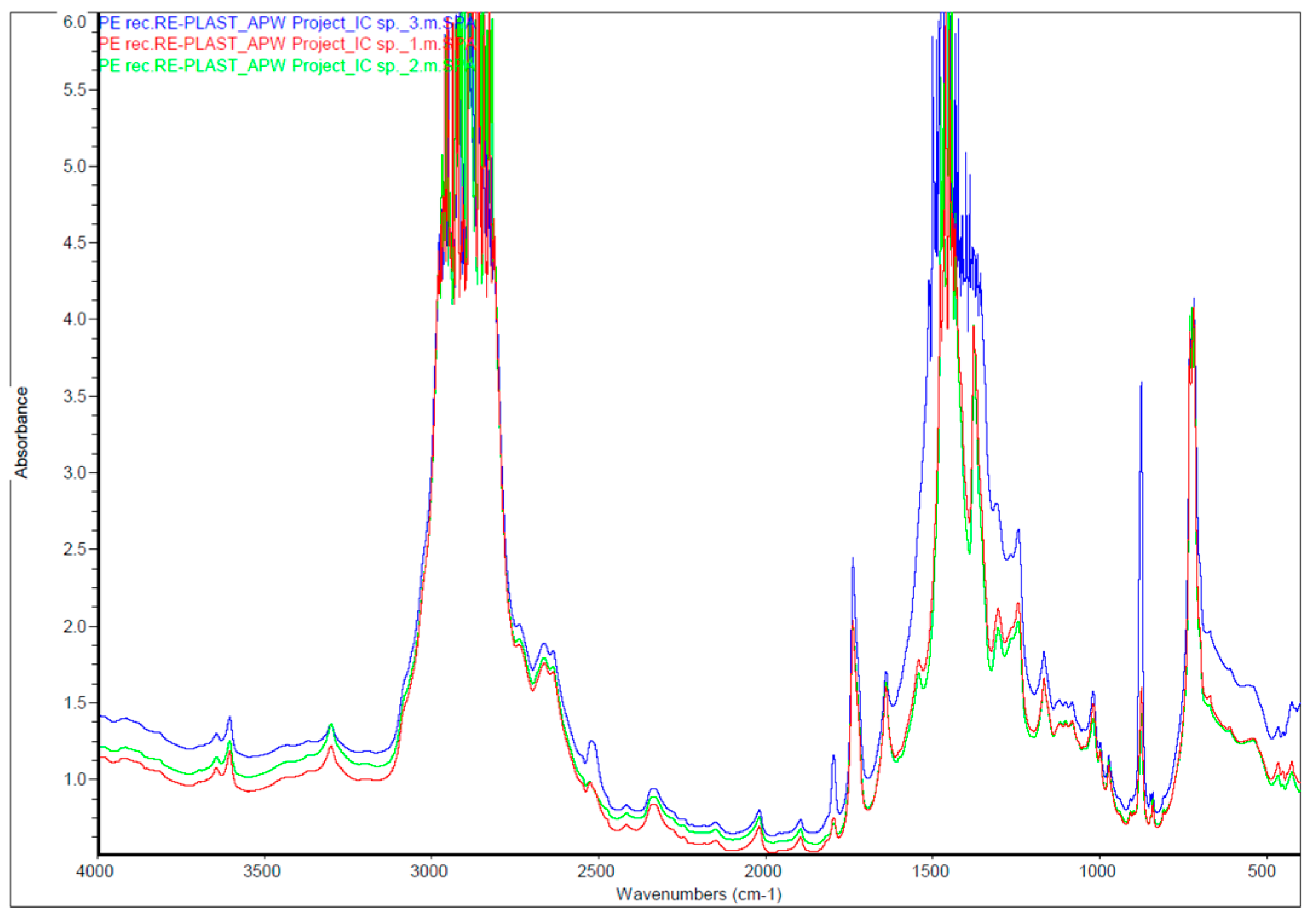Click the Wavenumbers (cm-1) X-axis title

699,894
